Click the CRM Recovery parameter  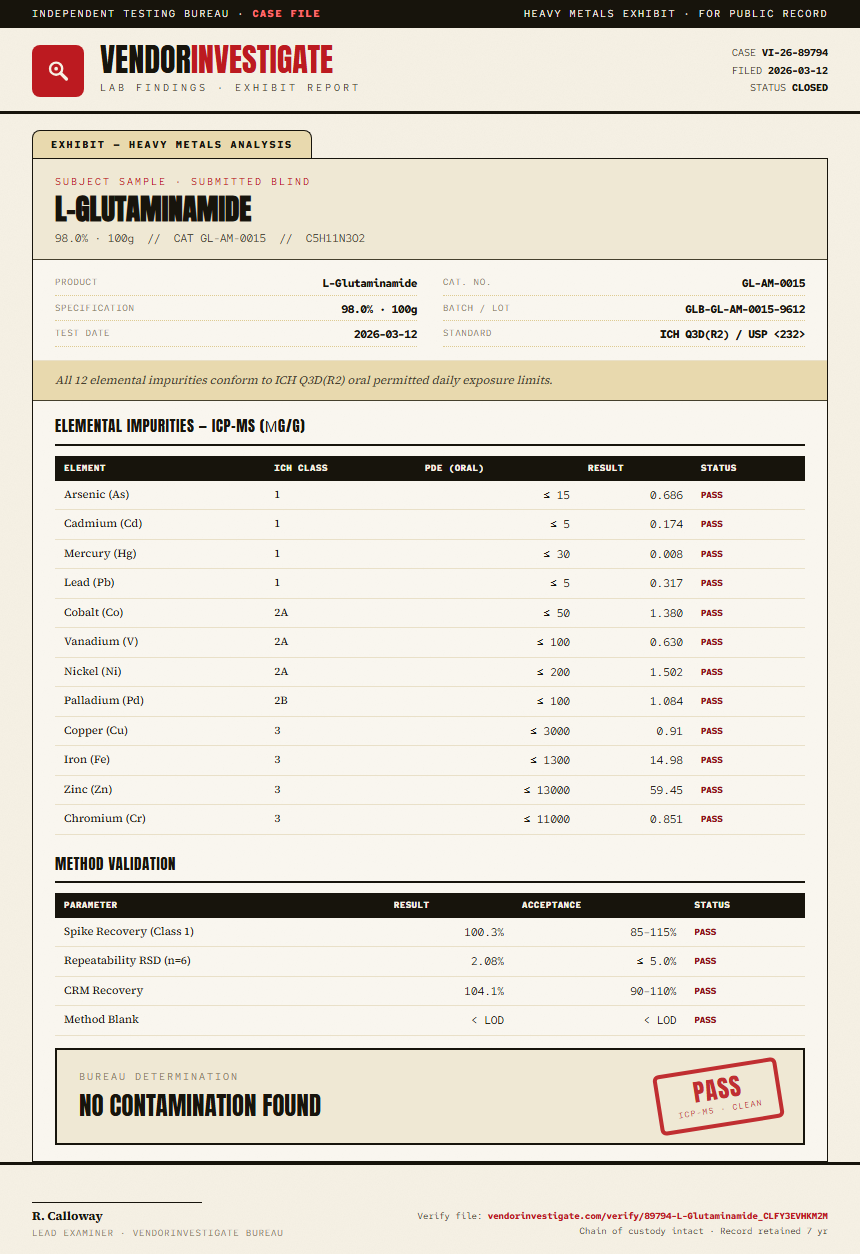[104, 991]
